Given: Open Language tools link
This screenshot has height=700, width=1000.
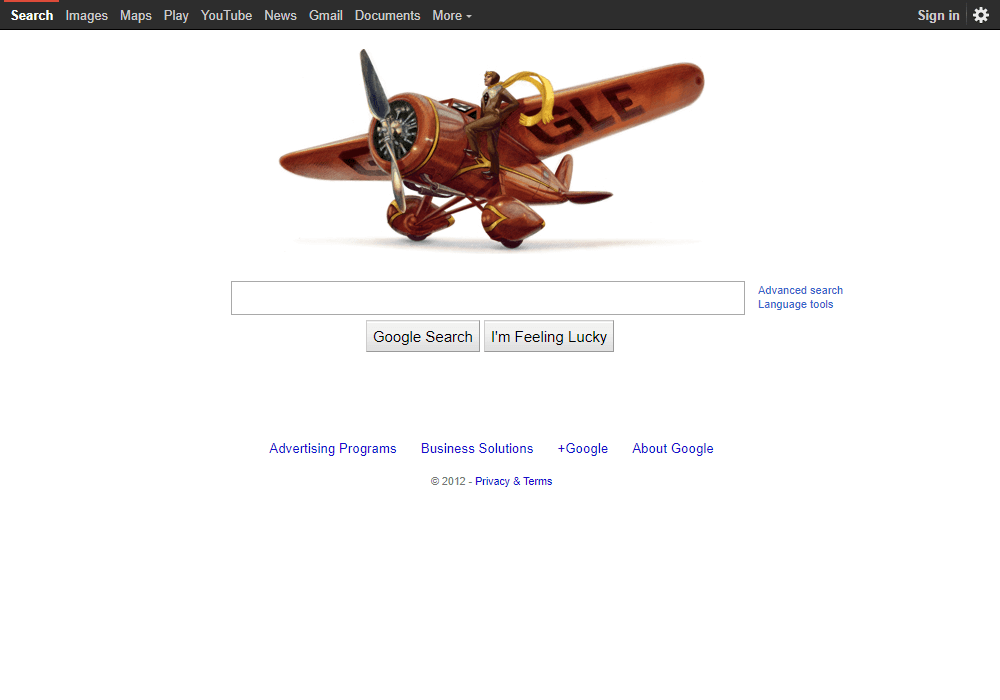Looking at the screenshot, I should click(x=795, y=304).
